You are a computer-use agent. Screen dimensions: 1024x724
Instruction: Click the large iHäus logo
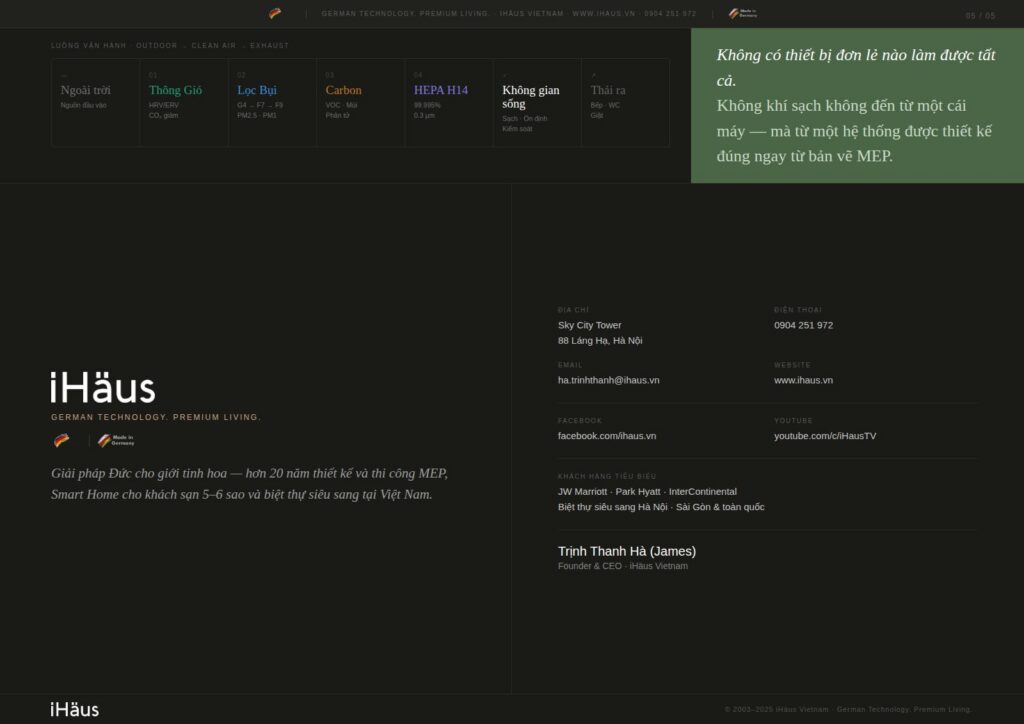[x=103, y=388]
